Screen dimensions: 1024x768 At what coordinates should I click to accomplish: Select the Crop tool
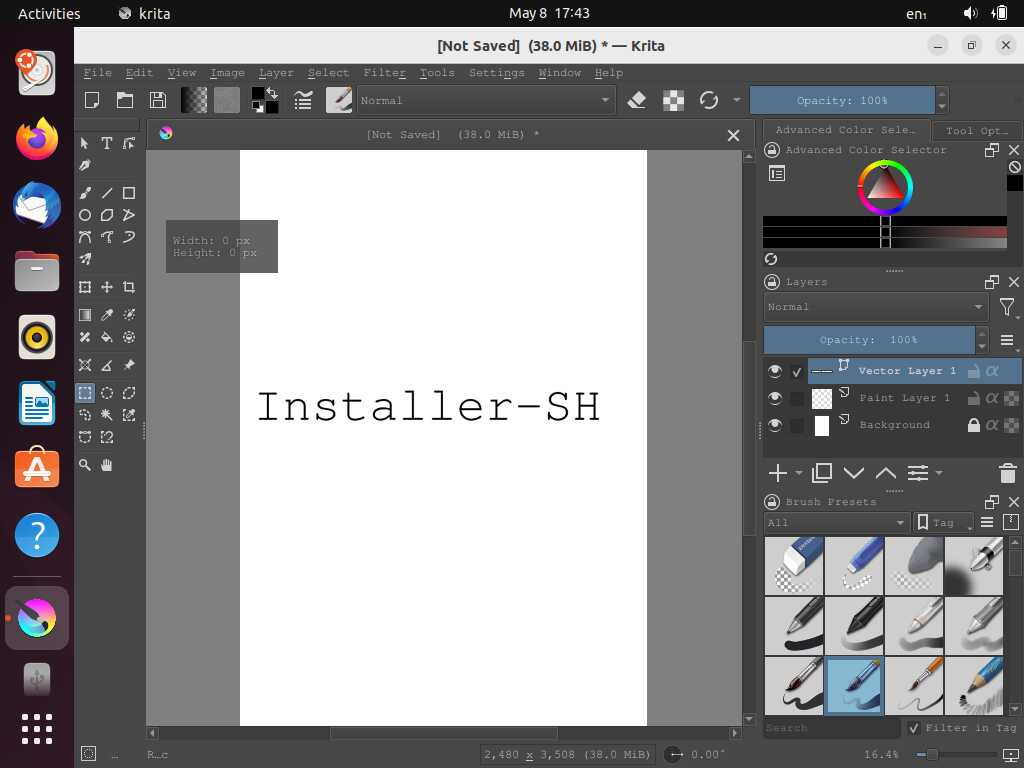point(129,288)
